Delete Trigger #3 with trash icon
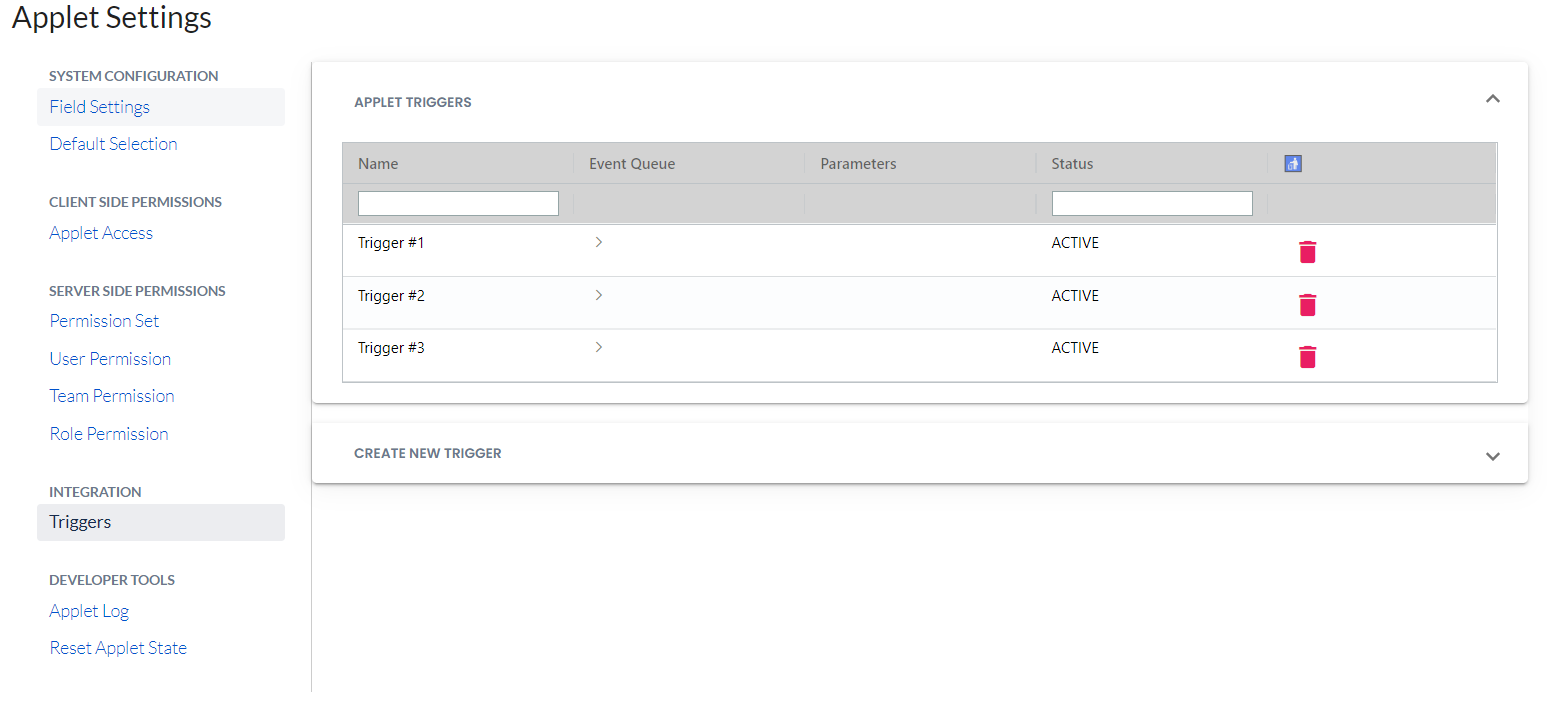The image size is (1547, 703). click(1307, 357)
